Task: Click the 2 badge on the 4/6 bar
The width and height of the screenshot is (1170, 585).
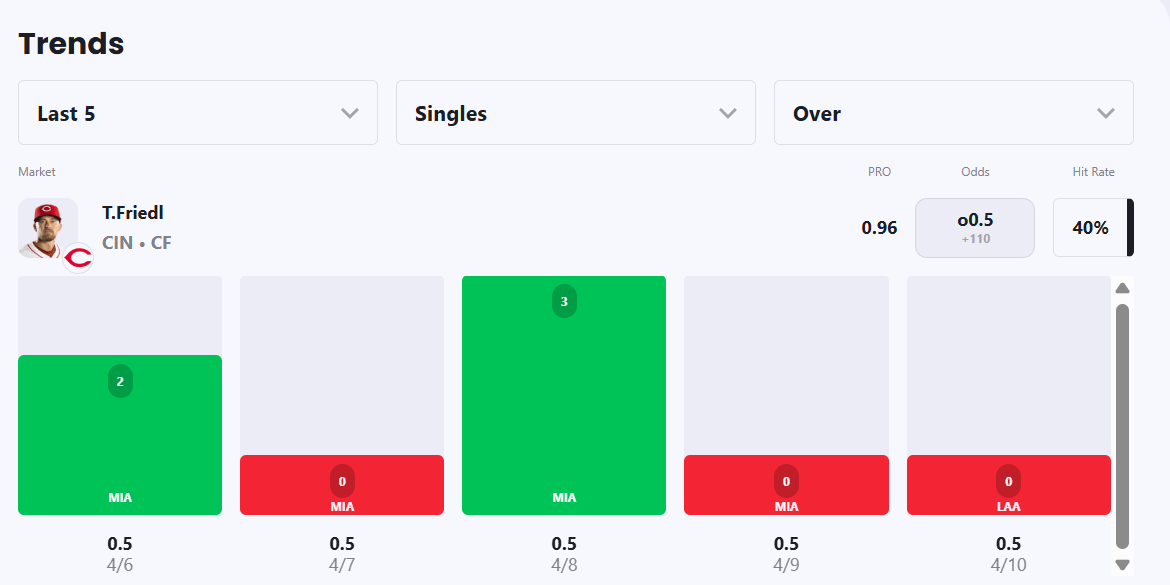Action: pyautogui.click(x=120, y=381)
